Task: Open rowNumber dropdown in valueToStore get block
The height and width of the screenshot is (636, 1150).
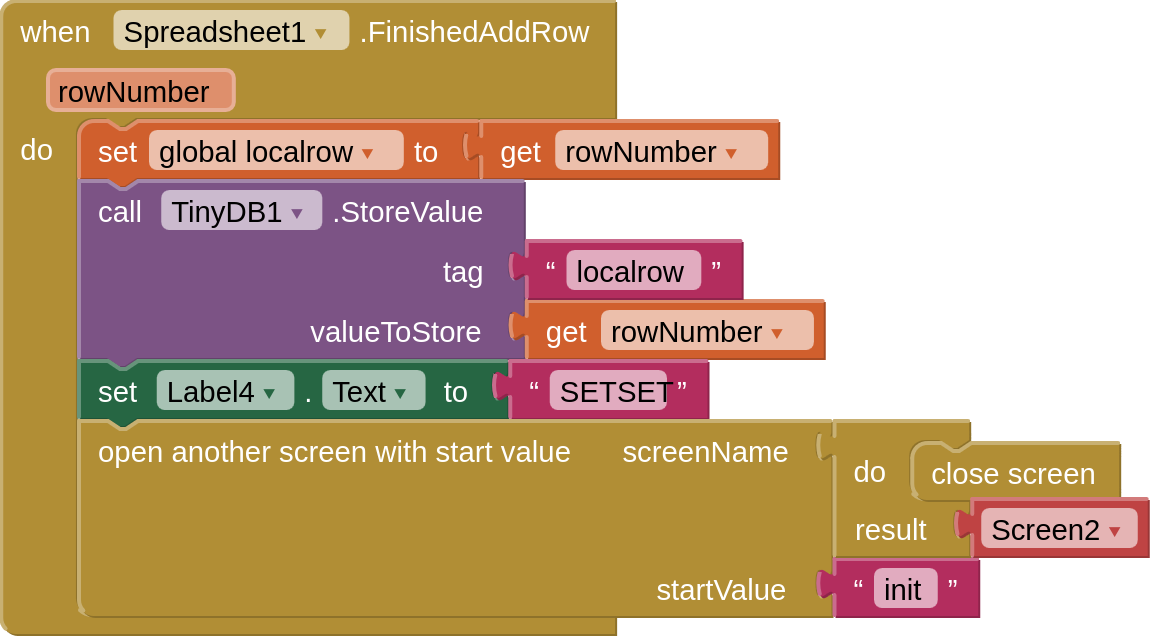Action: point(777,333)
